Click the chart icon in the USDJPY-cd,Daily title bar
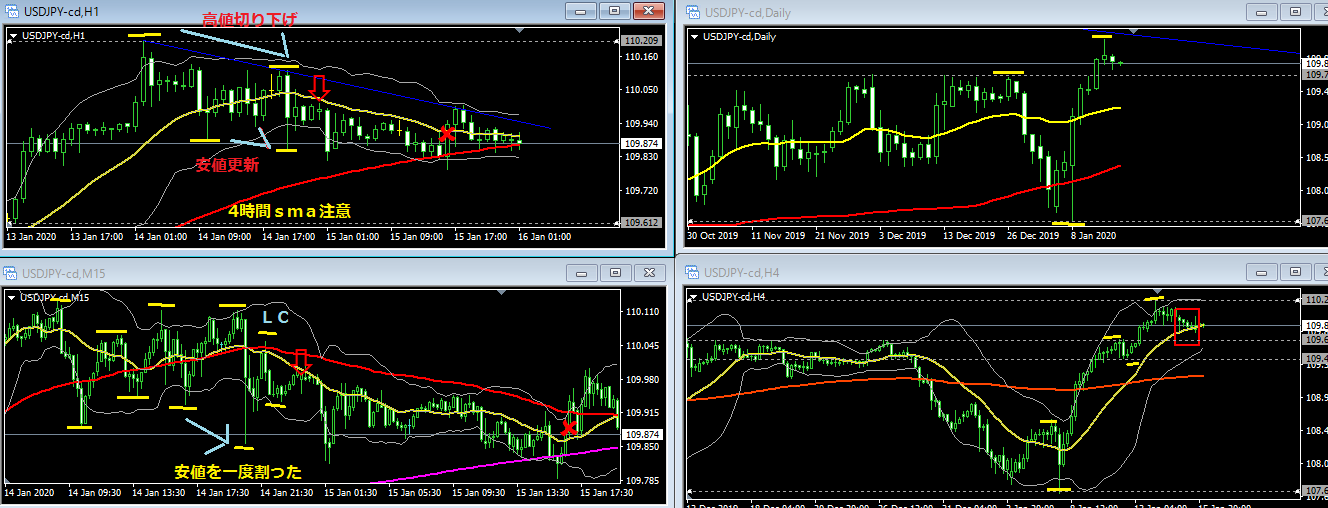Viewport: 1328px width, 508px height. [692, 12]
